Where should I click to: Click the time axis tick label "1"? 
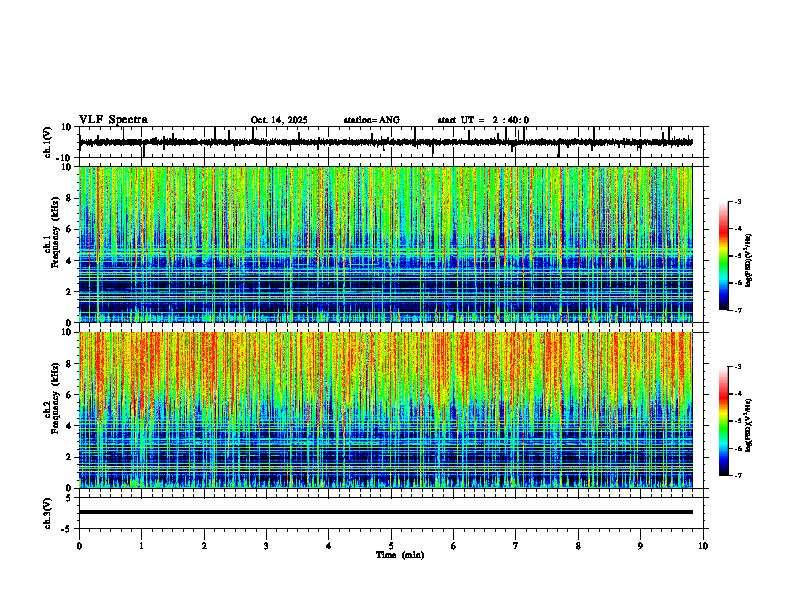141,546
